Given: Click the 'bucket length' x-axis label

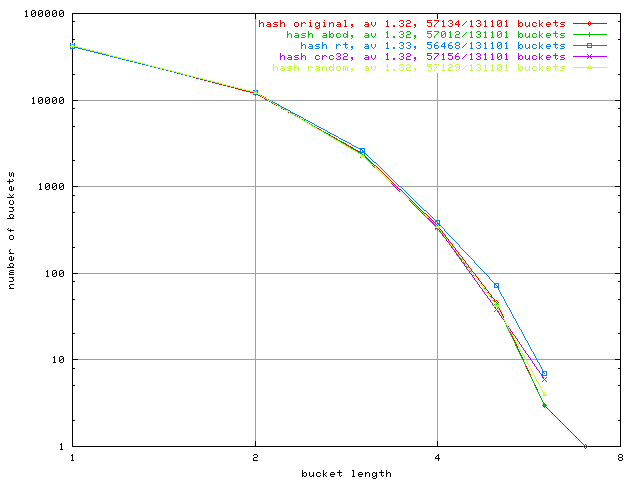Looking at the screenshot, I should (x=347, y=474).
